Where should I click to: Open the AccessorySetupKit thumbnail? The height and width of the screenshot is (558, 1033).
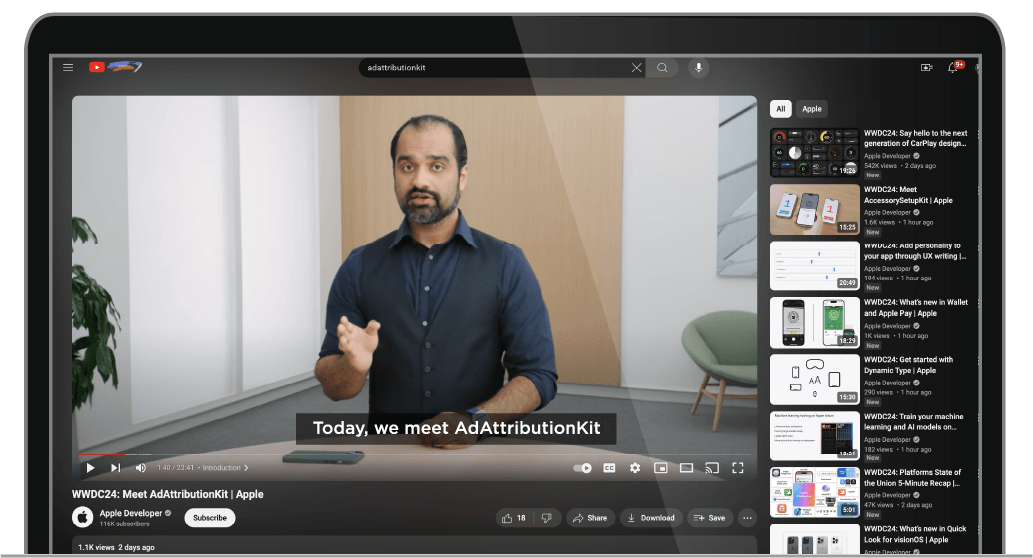coord(815,209)
